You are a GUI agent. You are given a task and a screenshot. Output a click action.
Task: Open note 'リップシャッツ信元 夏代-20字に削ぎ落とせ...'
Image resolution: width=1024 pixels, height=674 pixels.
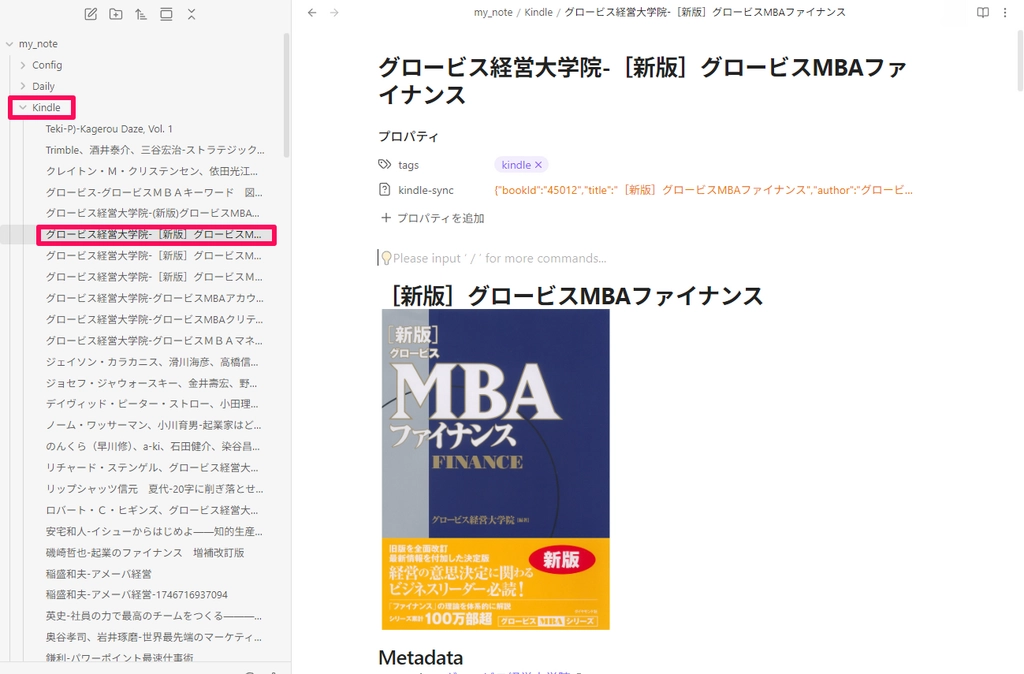(154, 489)
